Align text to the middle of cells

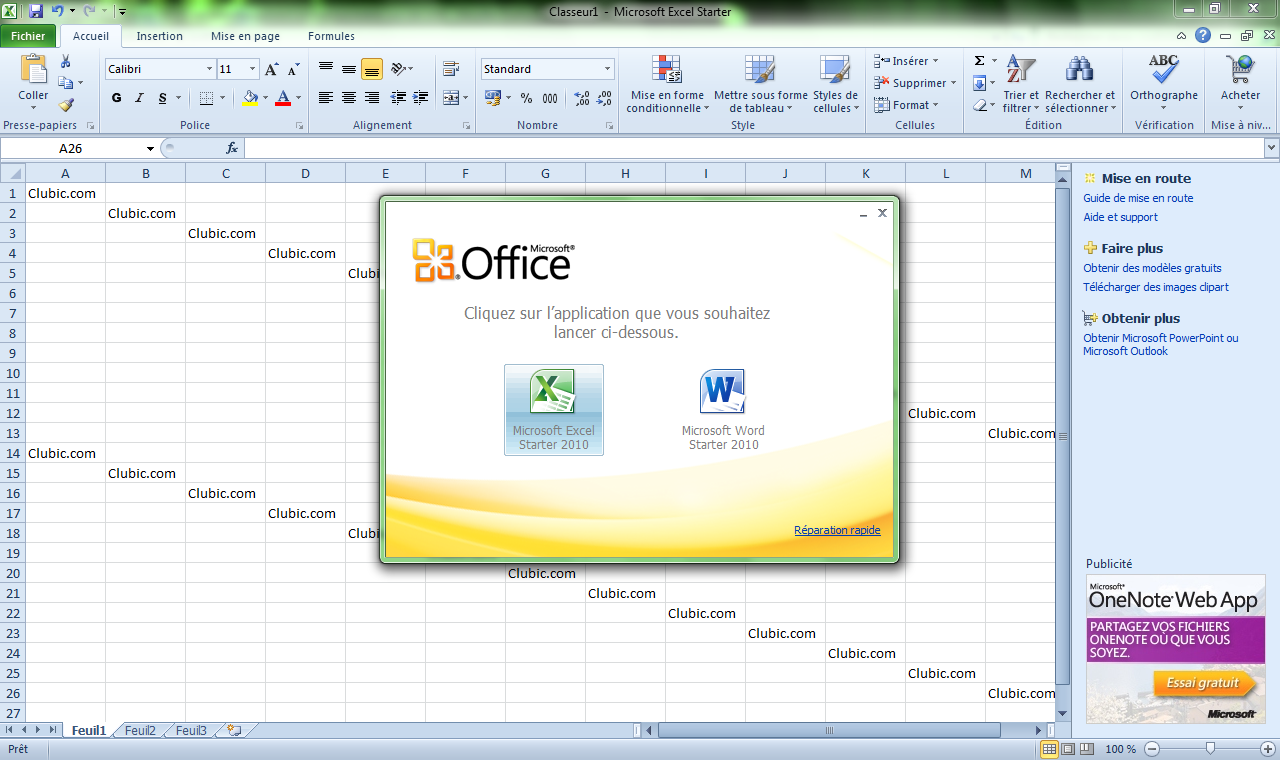click(349, 69)
